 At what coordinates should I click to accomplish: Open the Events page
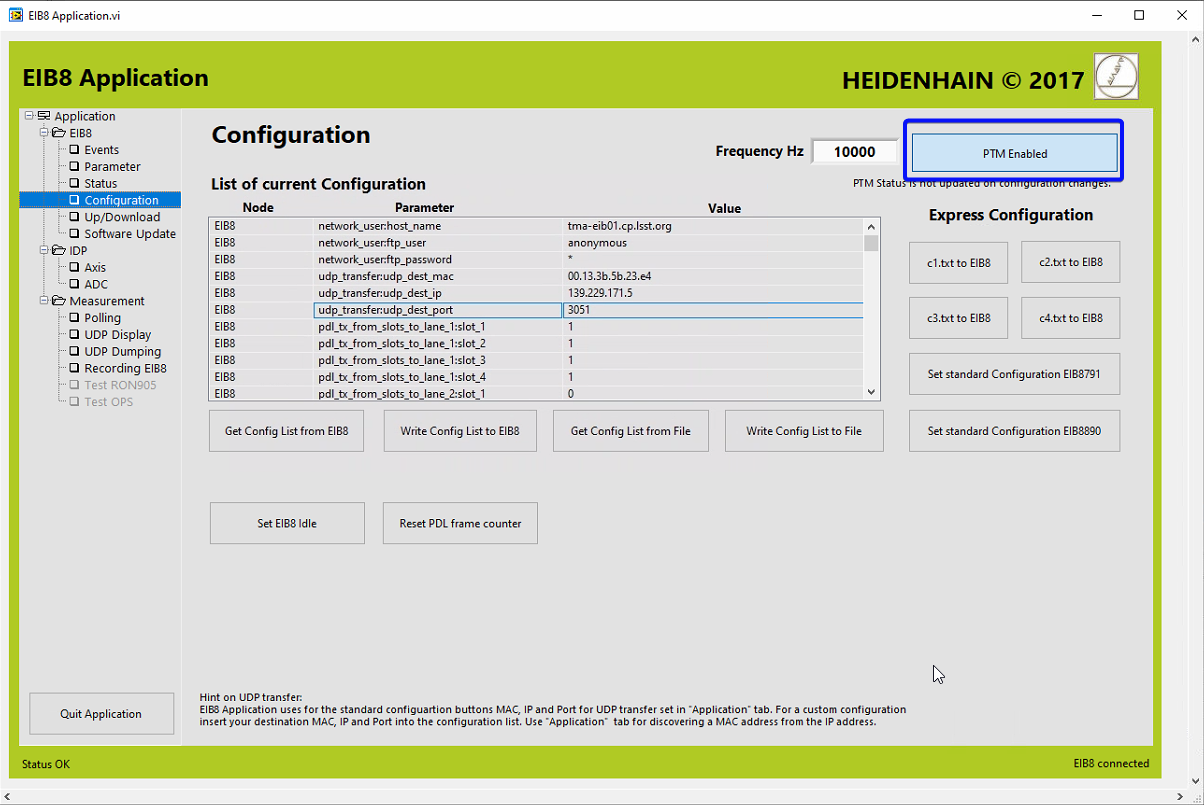point(101,150)
